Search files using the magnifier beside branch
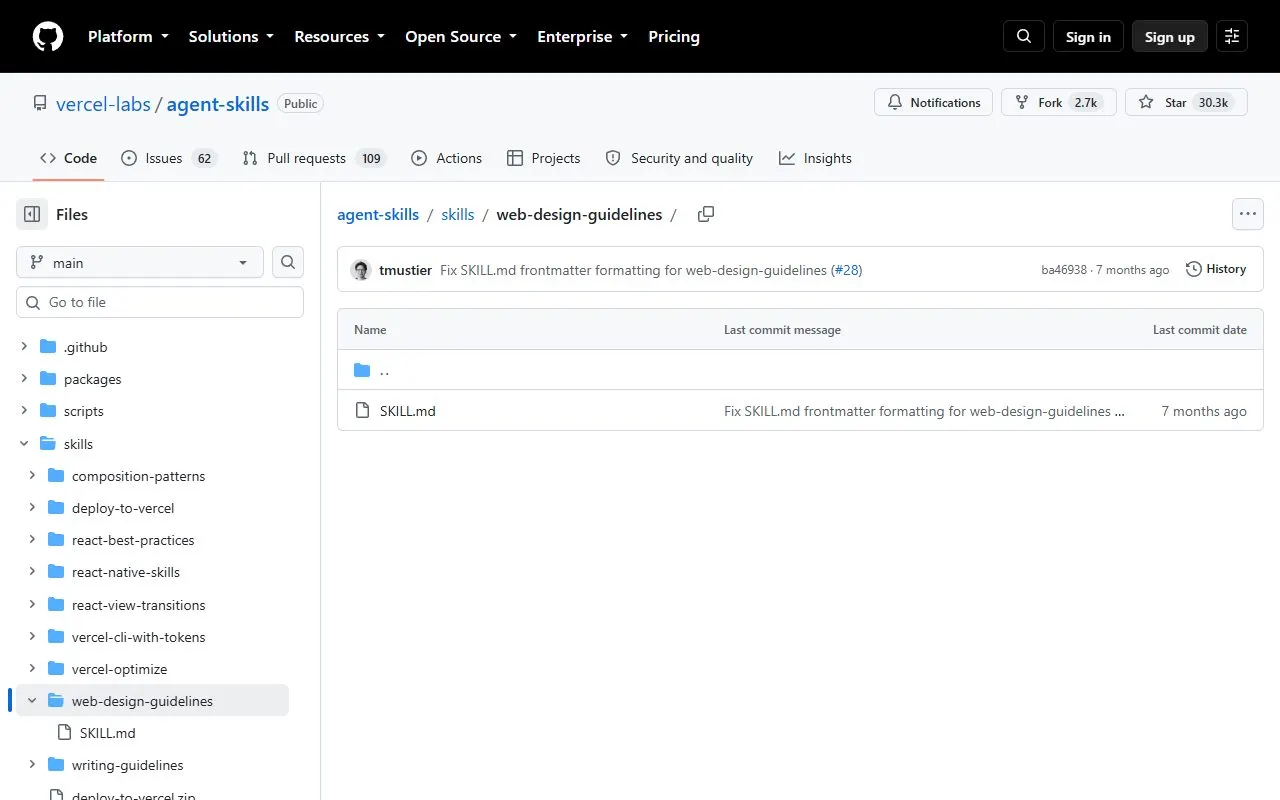Screen dimensions: 1280x800 pos(288,262)
